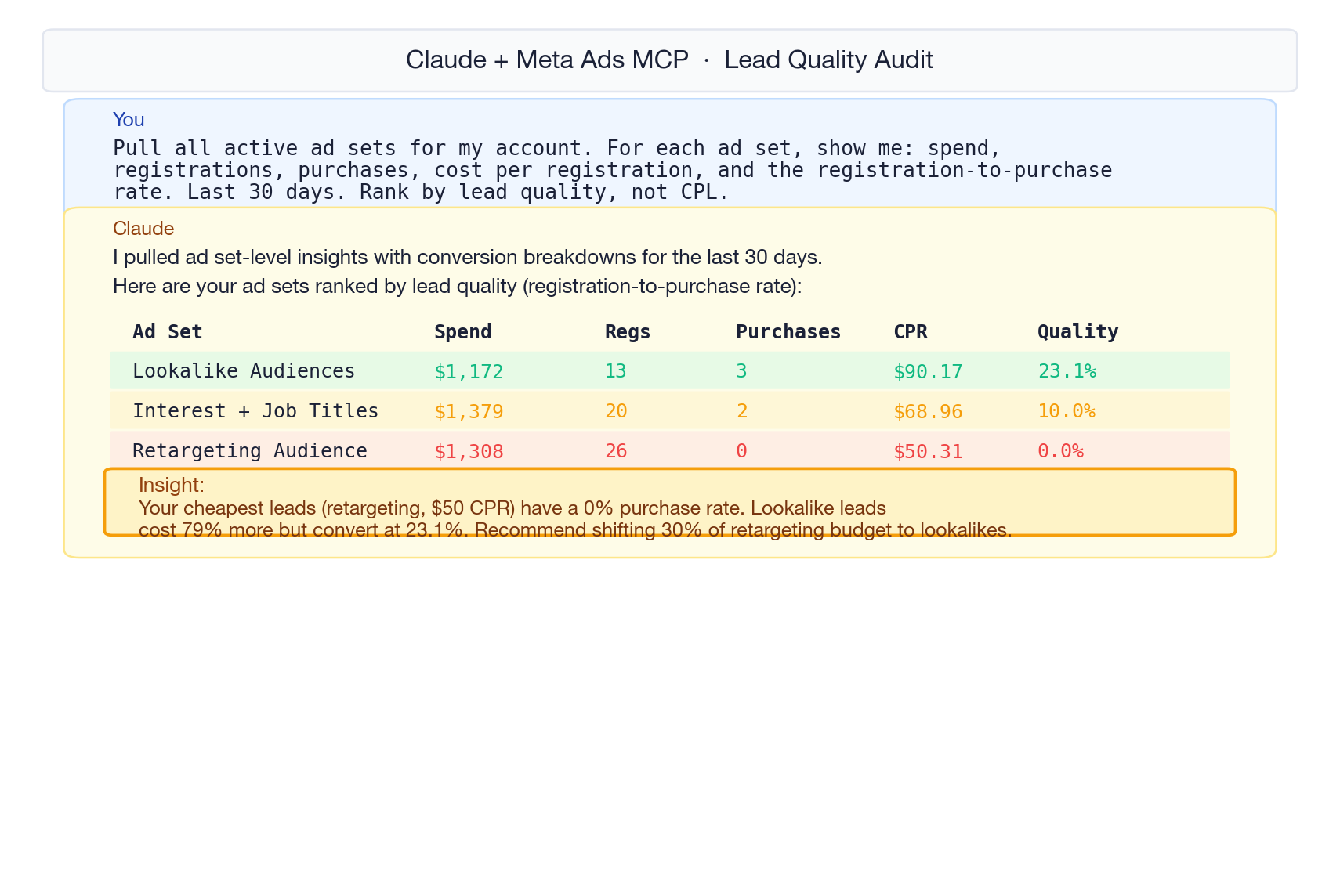Click the 26 registrations value
The image size is (1340, 896).
(x=616, y=451)
